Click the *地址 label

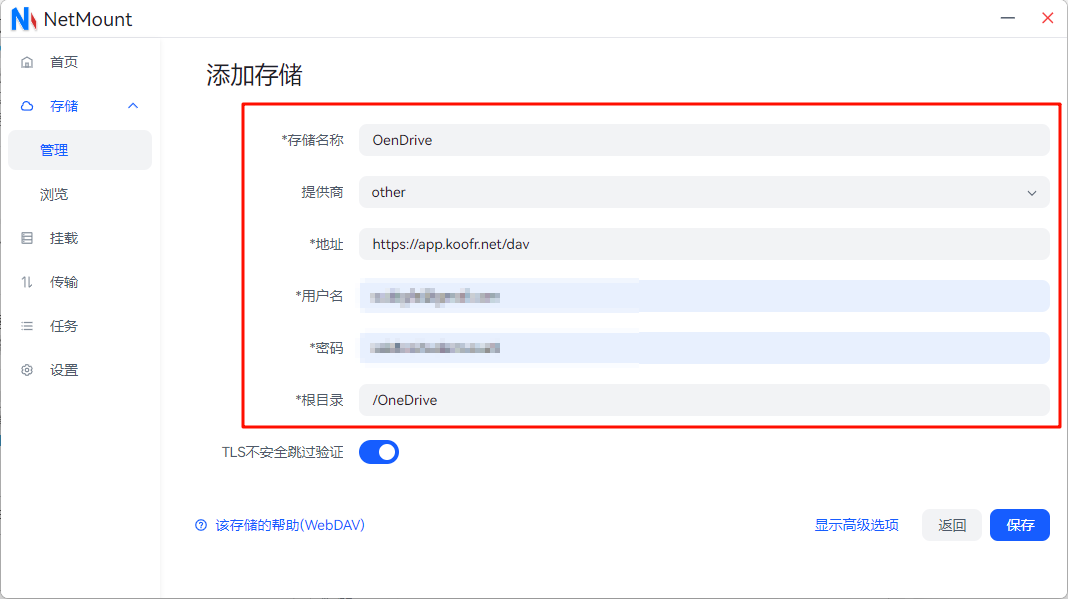tap(326, 244)
